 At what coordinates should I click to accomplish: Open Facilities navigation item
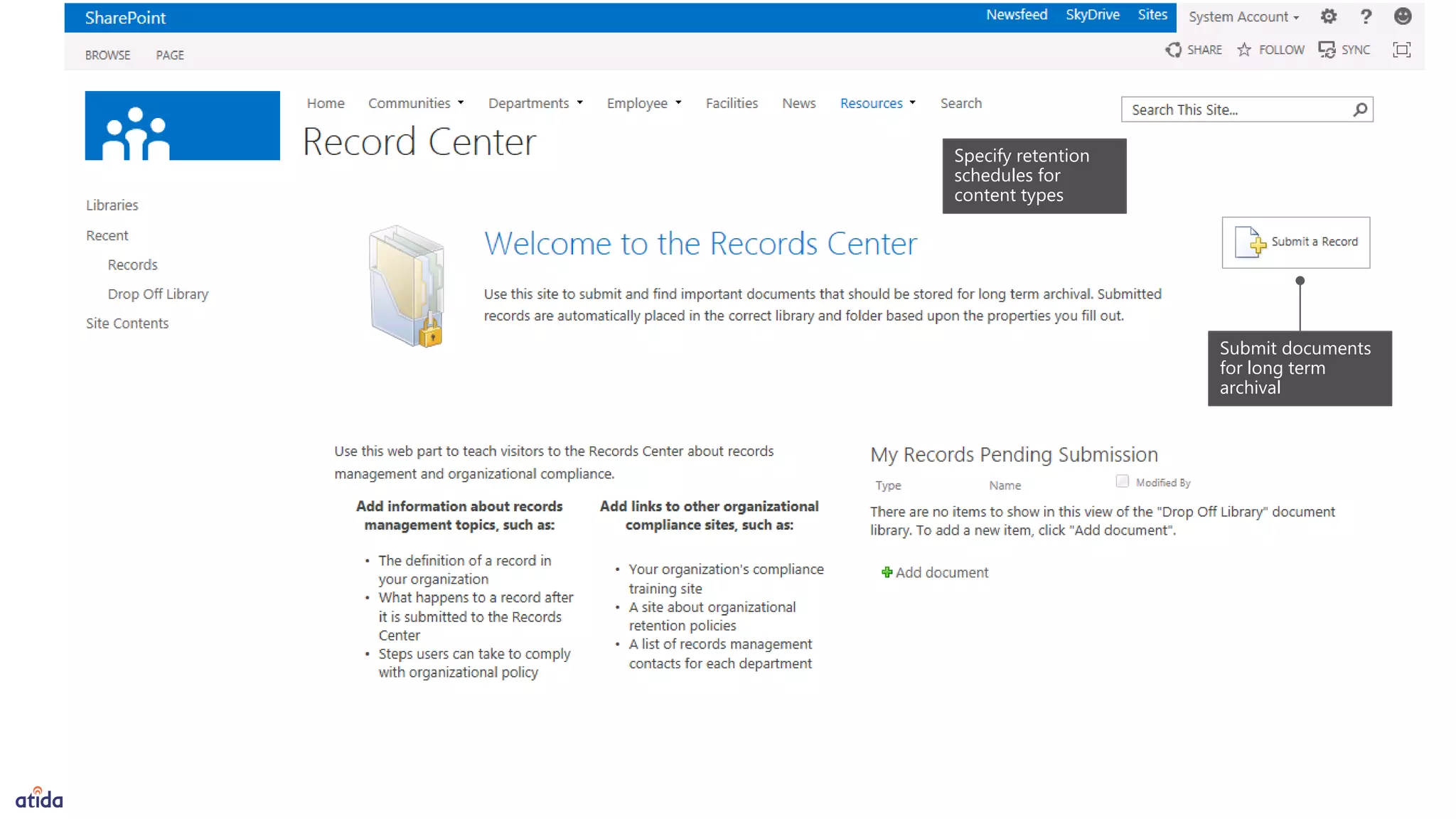coord(732,103)
